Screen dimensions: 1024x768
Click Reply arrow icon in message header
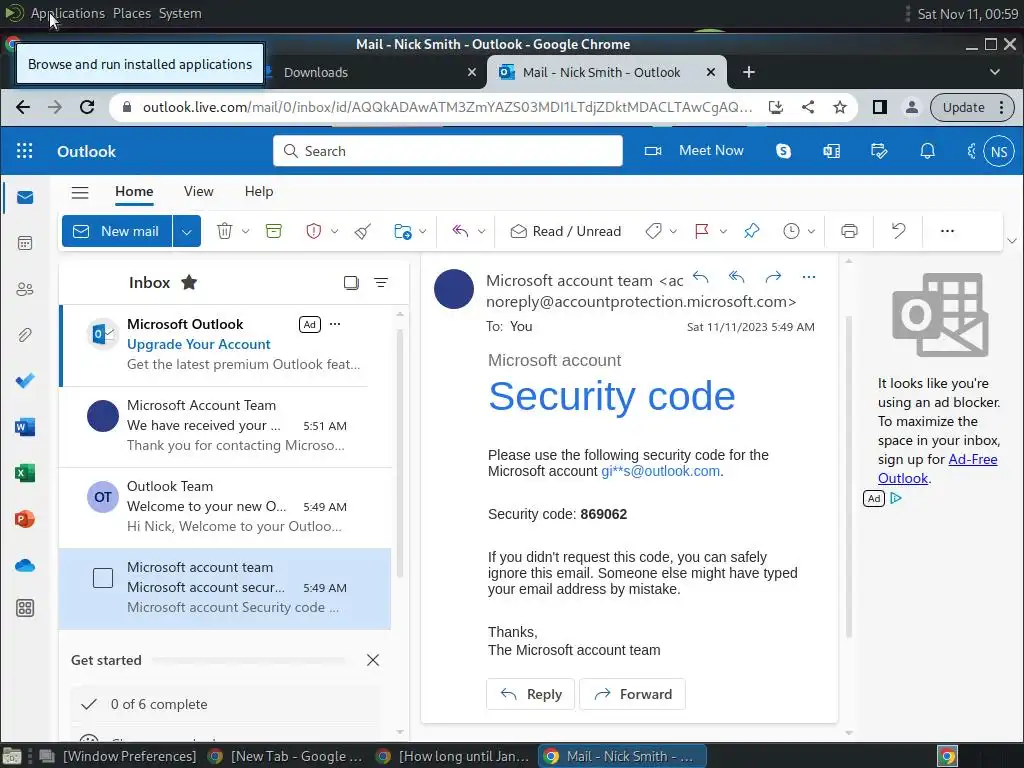(700, 277)
